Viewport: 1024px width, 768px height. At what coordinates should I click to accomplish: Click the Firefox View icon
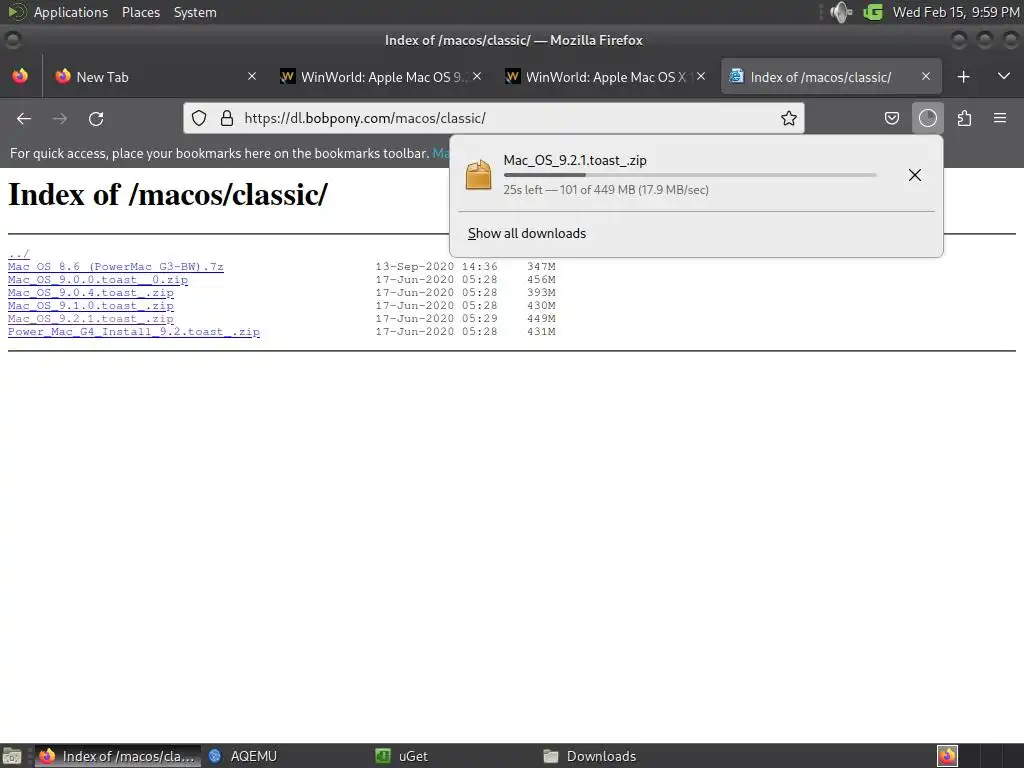point(20,76)
